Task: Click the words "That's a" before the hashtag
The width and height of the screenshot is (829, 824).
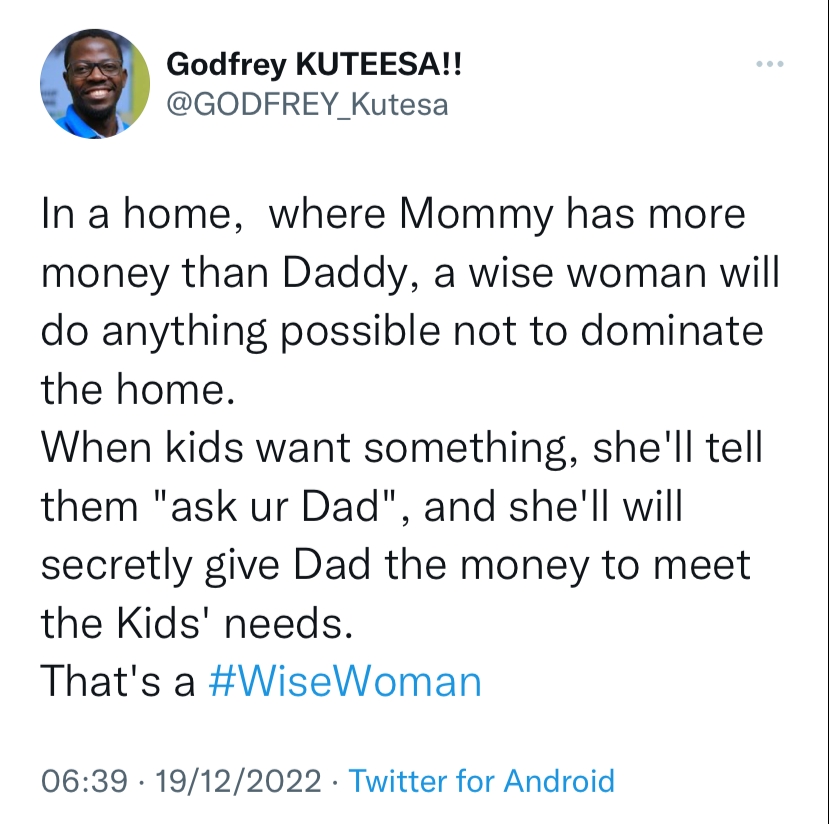Action: click(x=118, y=681)
